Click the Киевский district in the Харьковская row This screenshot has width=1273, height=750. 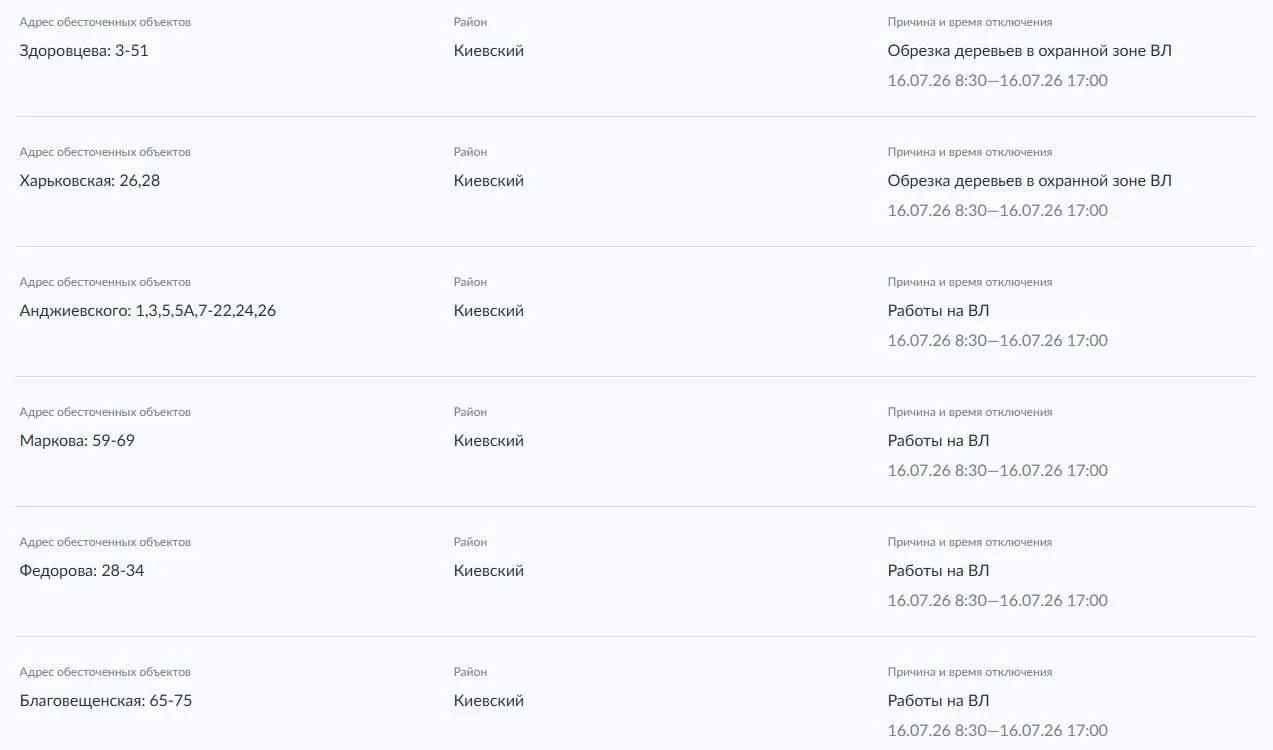pos(489,181)
